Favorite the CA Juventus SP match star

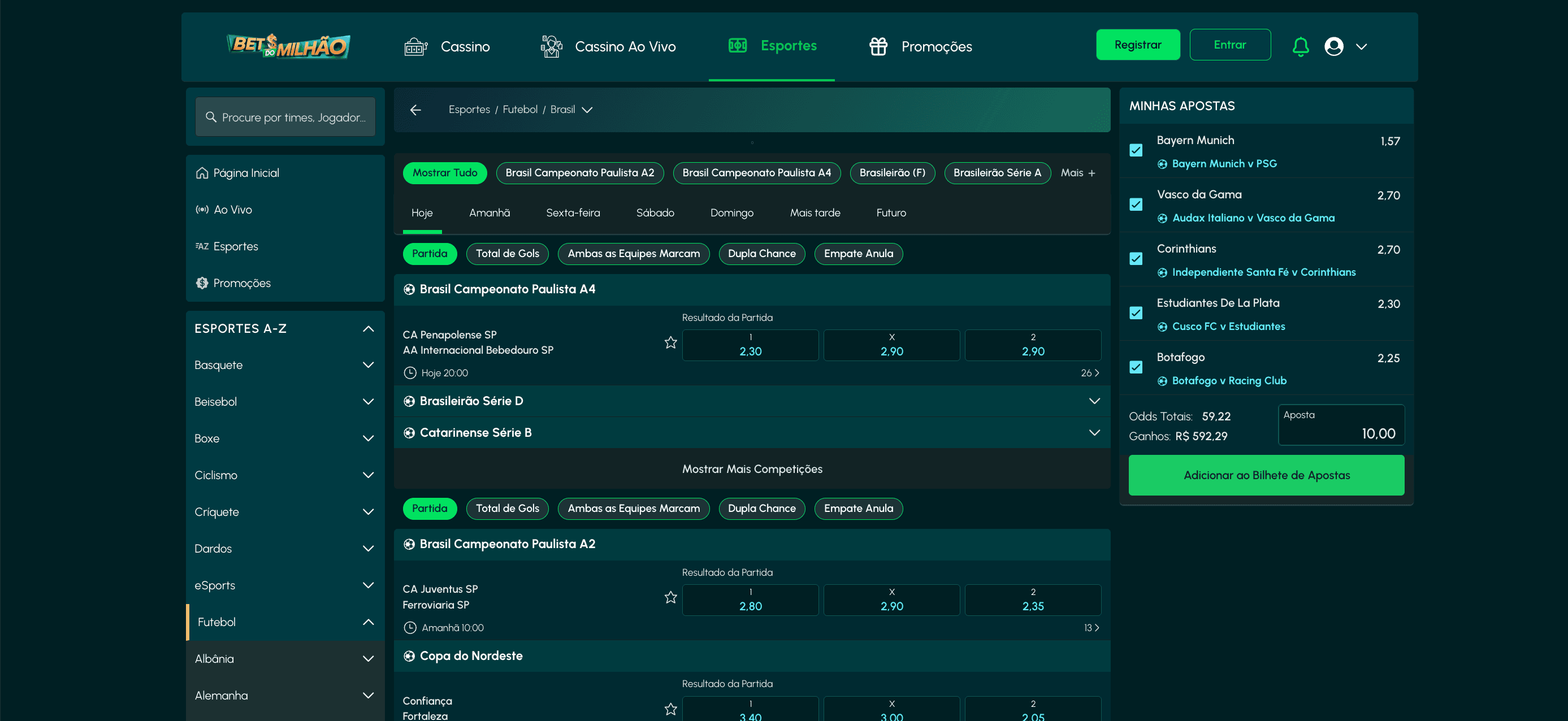670,597
